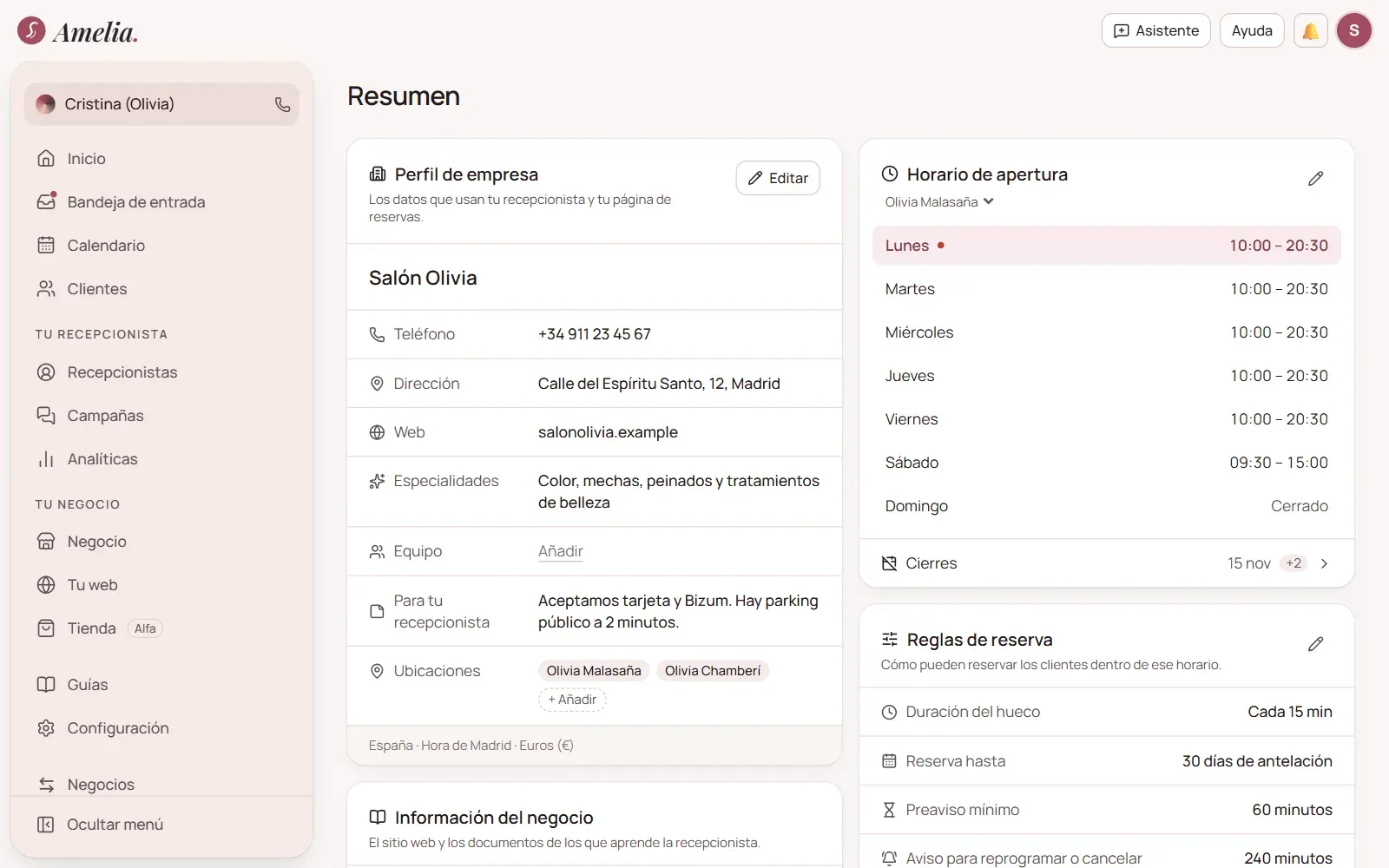The width and height of the screenshot is (1389, 868).
Task: Edit opening hours with the pencil icon
Action: (x=1316, y=179)
